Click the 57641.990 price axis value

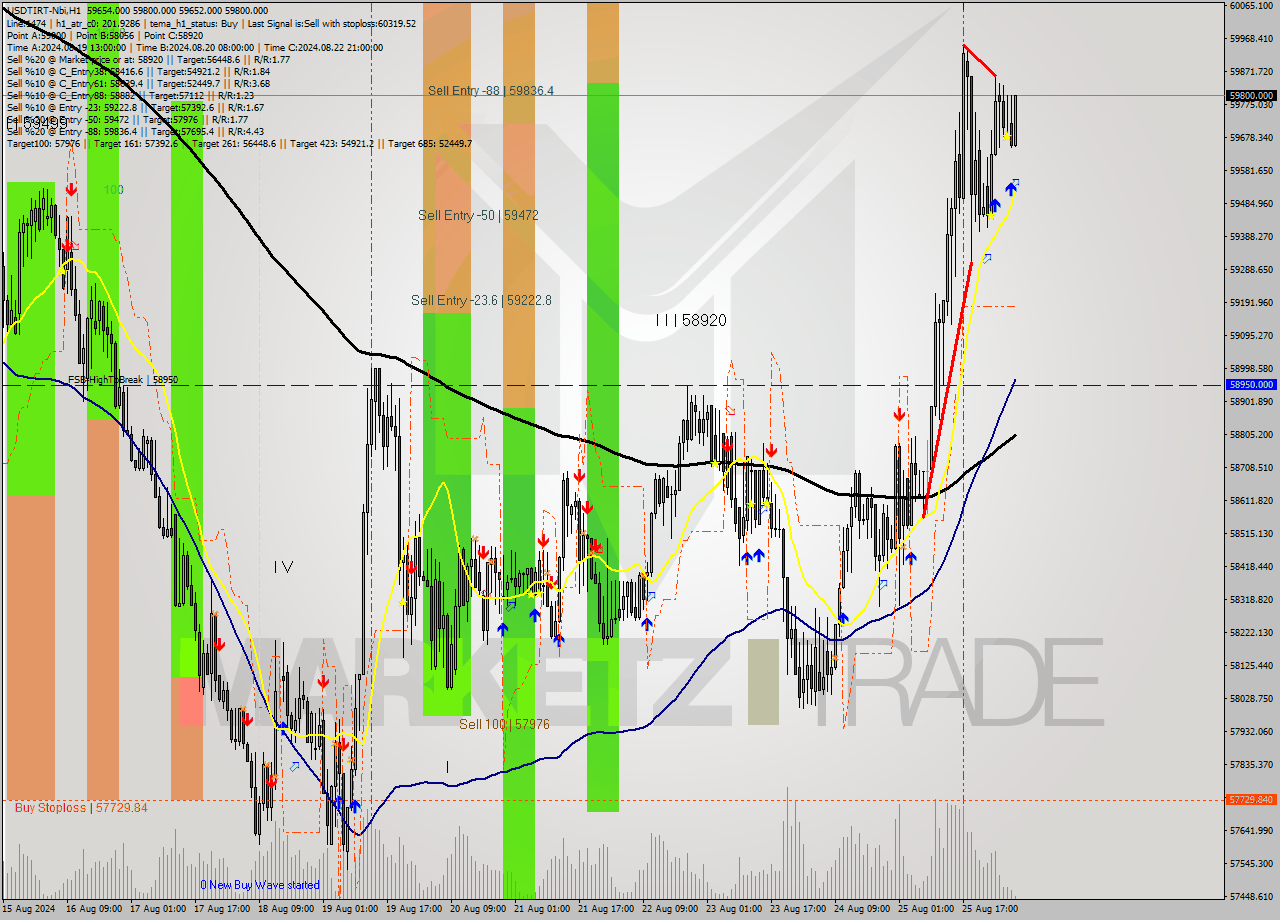tap(1251, 831)
